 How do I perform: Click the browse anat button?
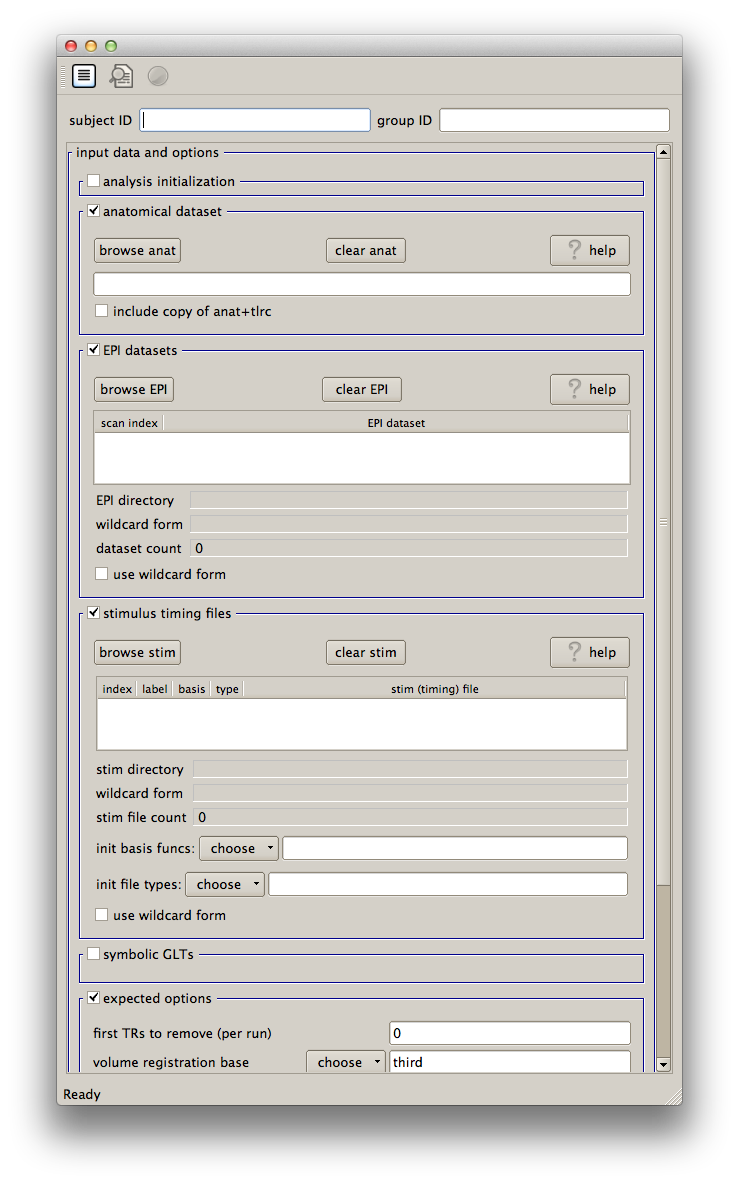click(x=138, y=250)
